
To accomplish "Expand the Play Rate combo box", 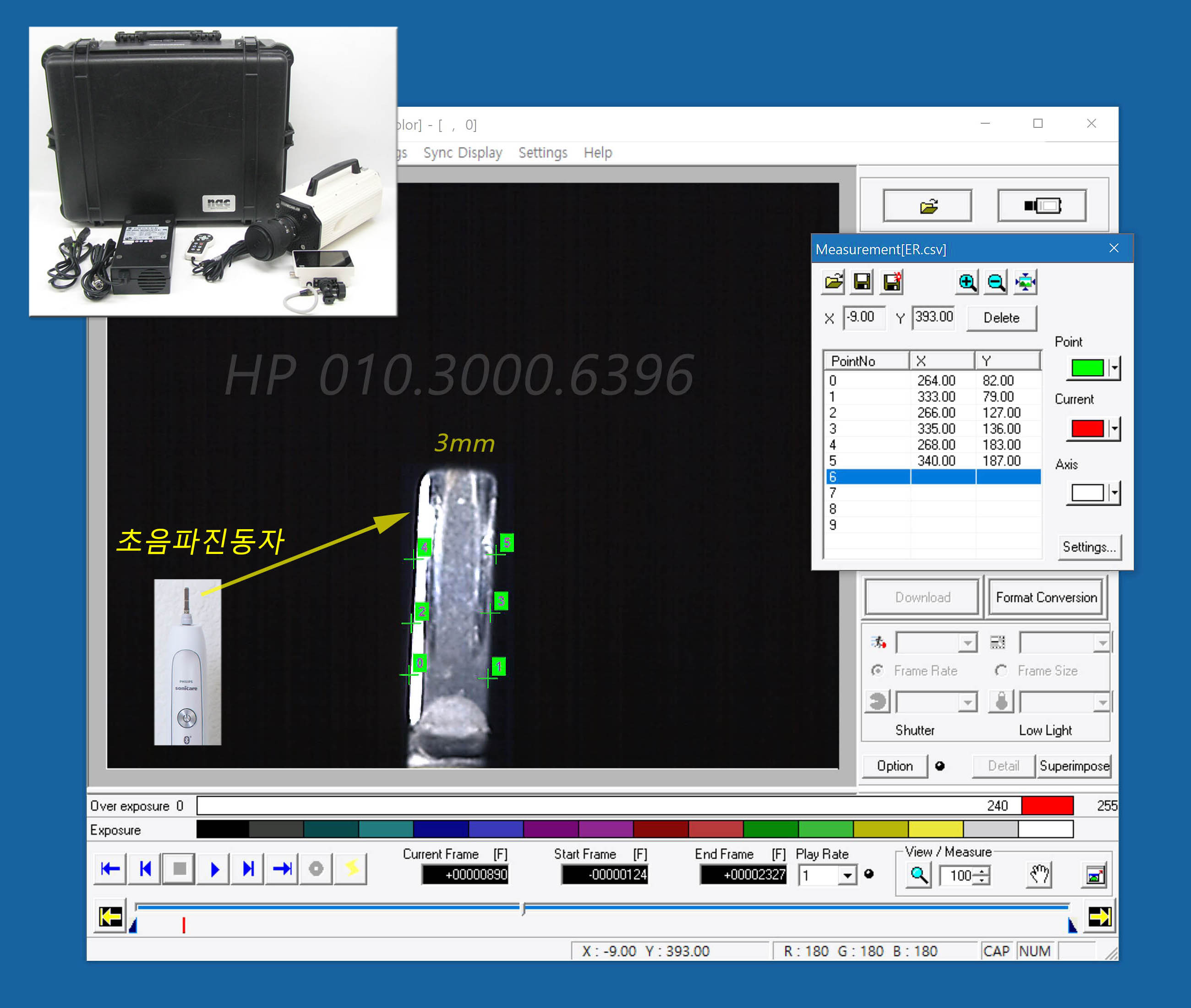I will pyautogui.click(x=848, y=876).
